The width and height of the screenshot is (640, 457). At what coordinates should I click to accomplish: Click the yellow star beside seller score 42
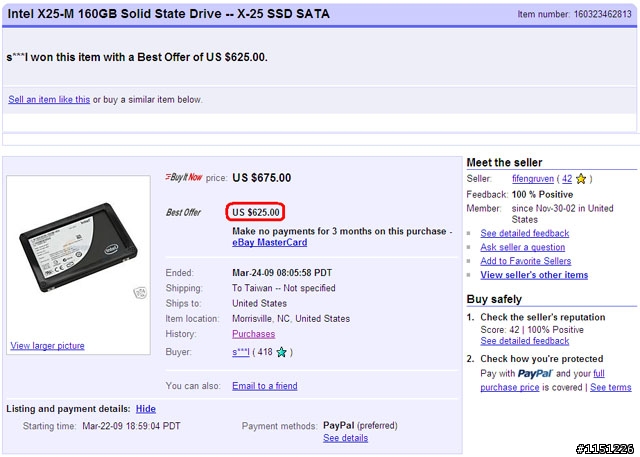point(581,179)
